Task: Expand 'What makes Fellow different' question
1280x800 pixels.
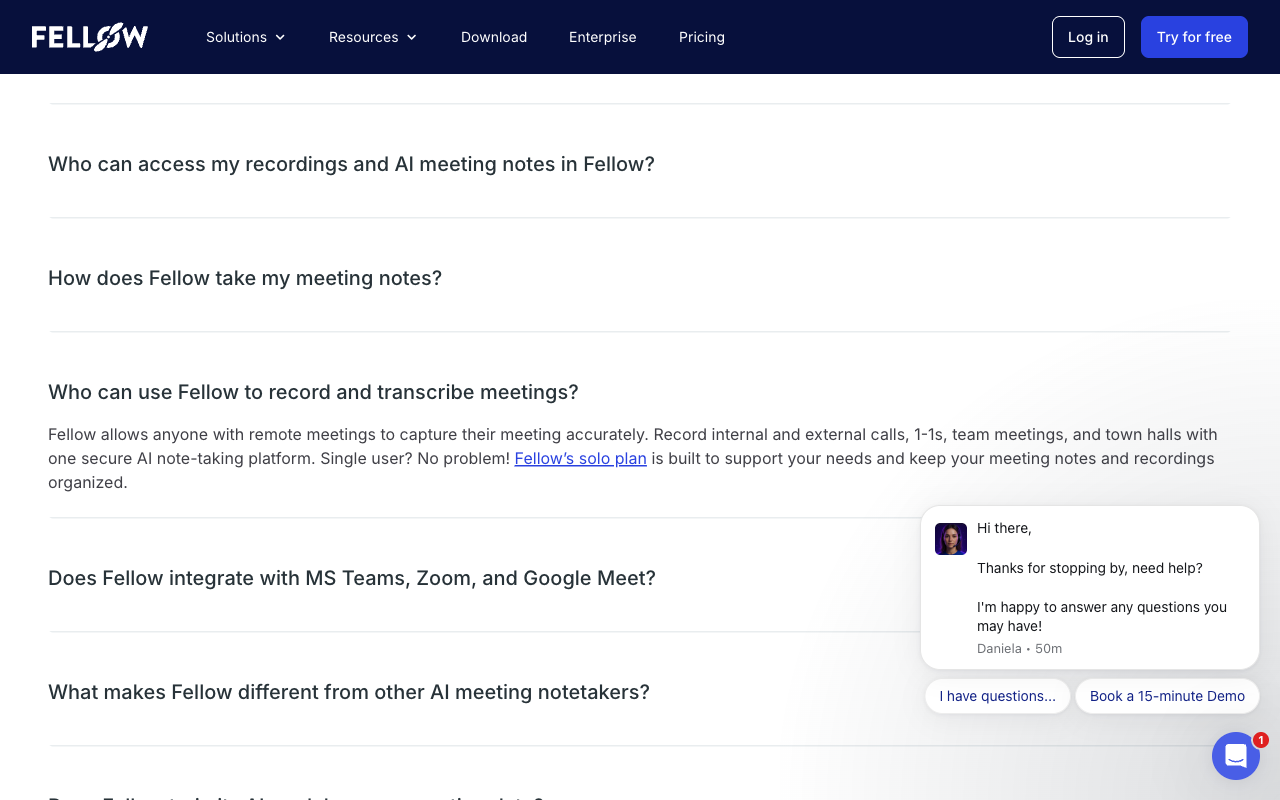Action: click(x=348, y=692)
